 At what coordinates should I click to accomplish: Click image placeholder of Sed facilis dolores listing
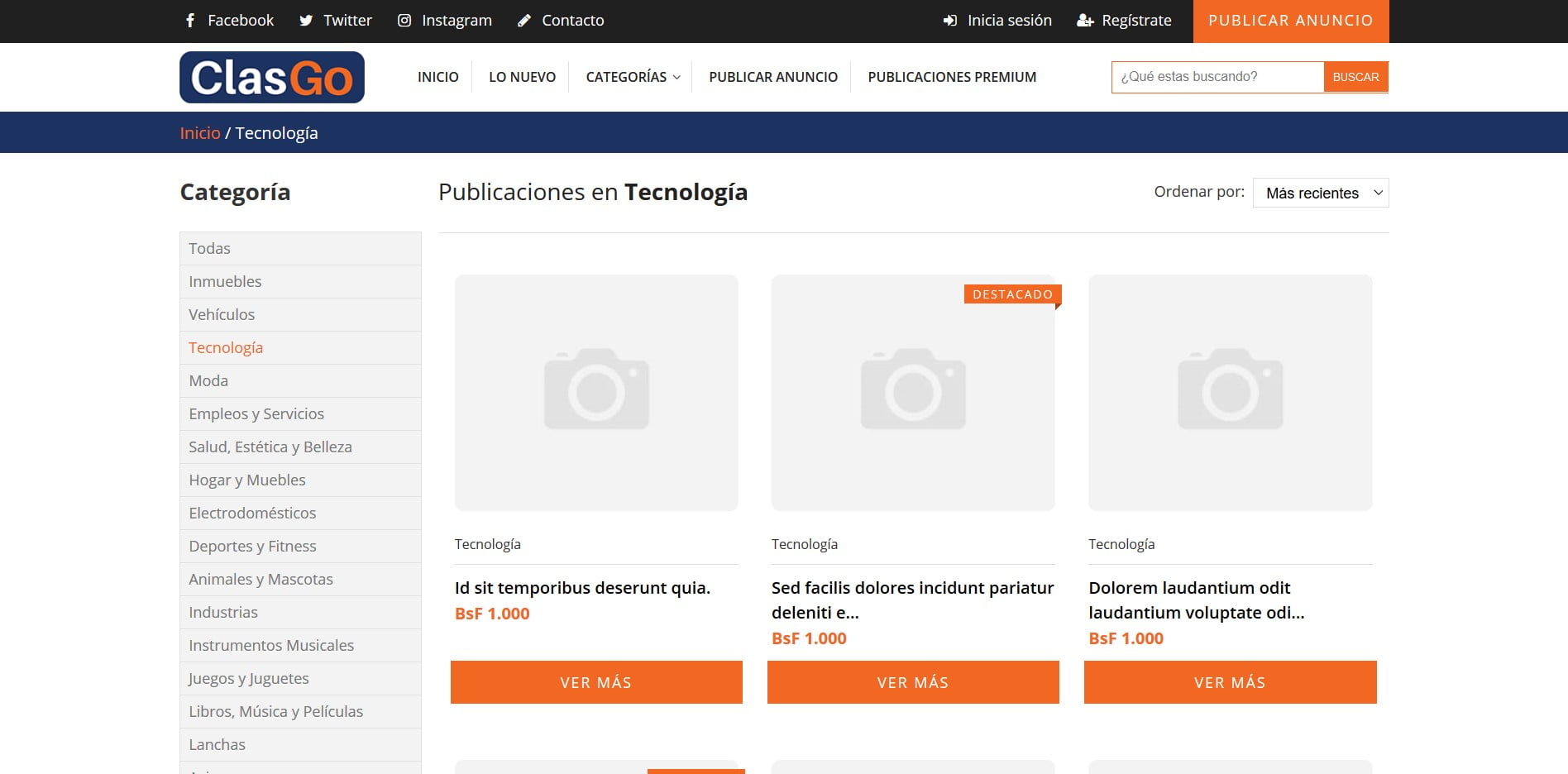pos(913,393)
